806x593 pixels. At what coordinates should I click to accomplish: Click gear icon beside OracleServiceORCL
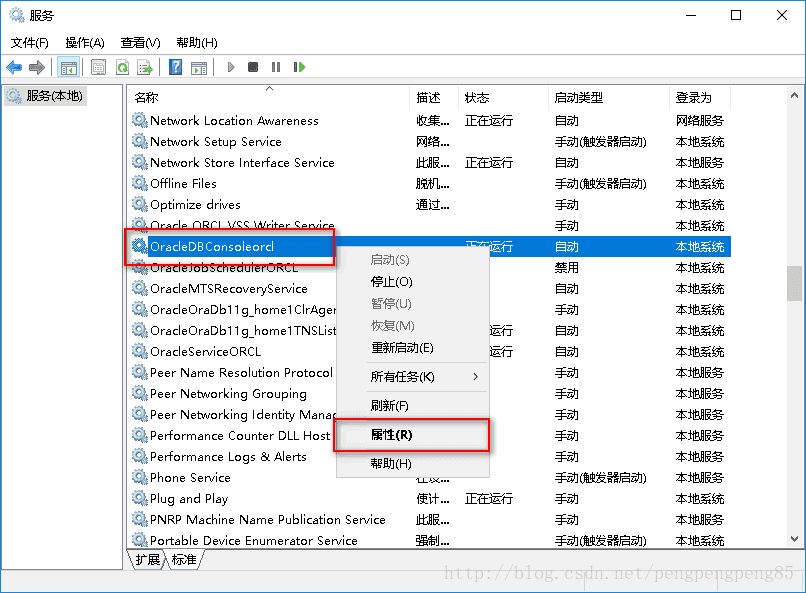point(140,351)
